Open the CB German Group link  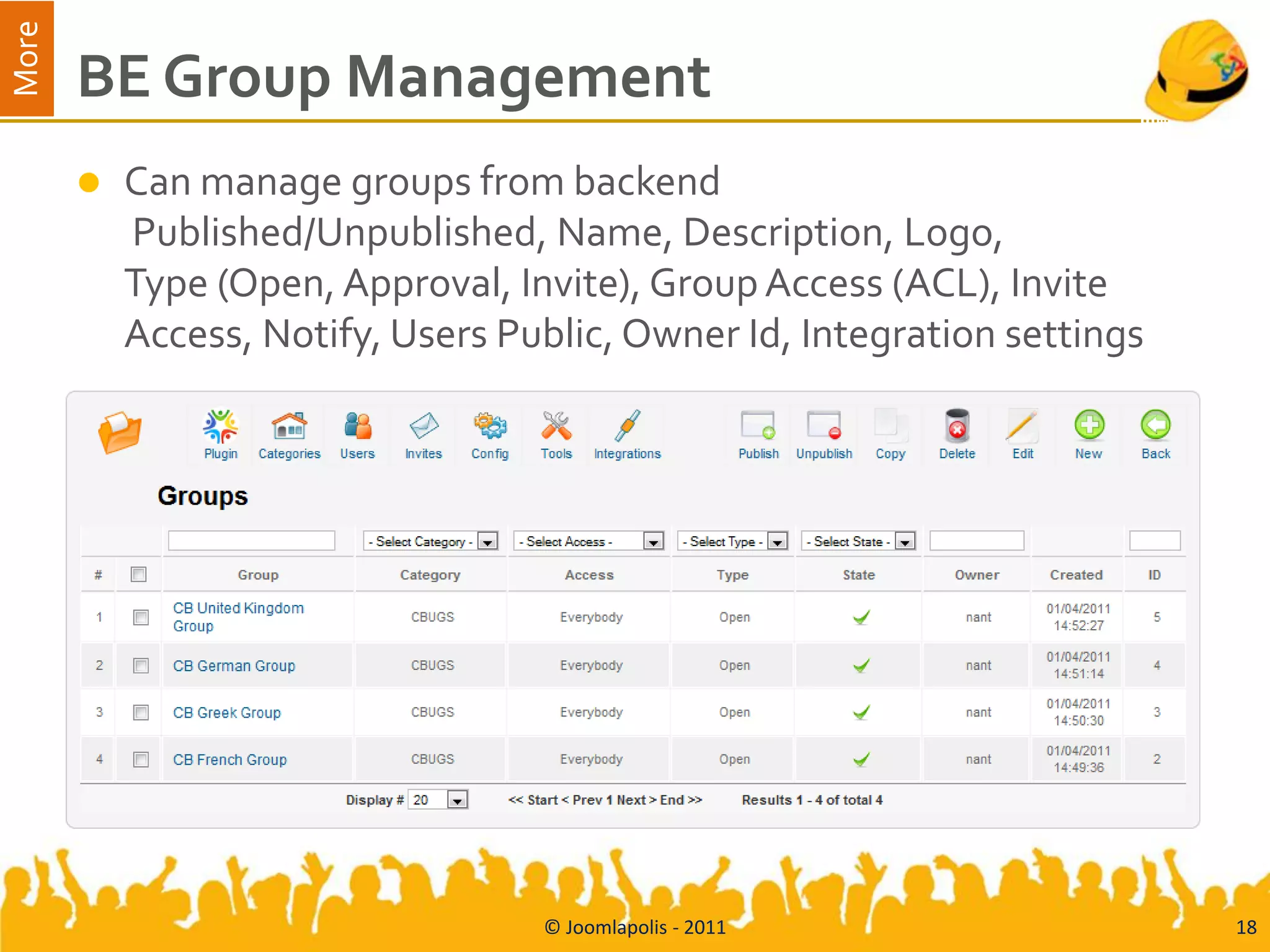pyautogui.click(x=234, y=666)
